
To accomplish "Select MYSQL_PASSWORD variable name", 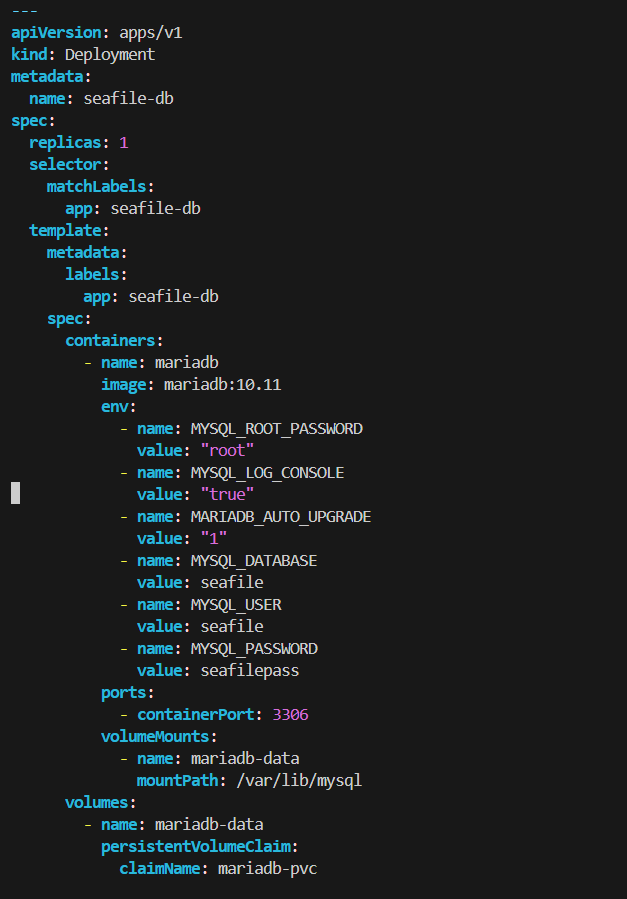I will tap(254, 648).
